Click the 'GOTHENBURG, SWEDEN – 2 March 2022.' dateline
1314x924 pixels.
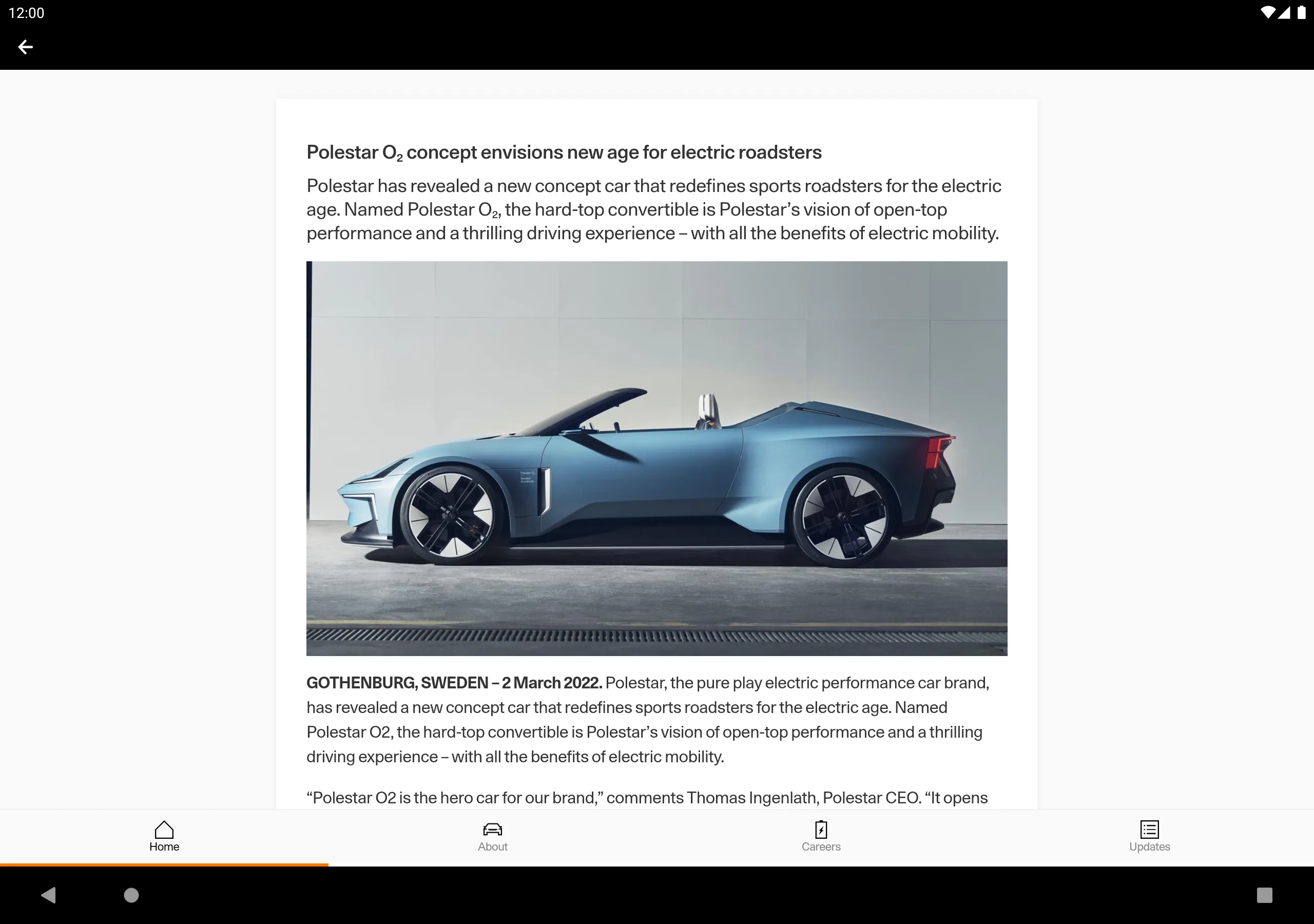pos(454,683)
